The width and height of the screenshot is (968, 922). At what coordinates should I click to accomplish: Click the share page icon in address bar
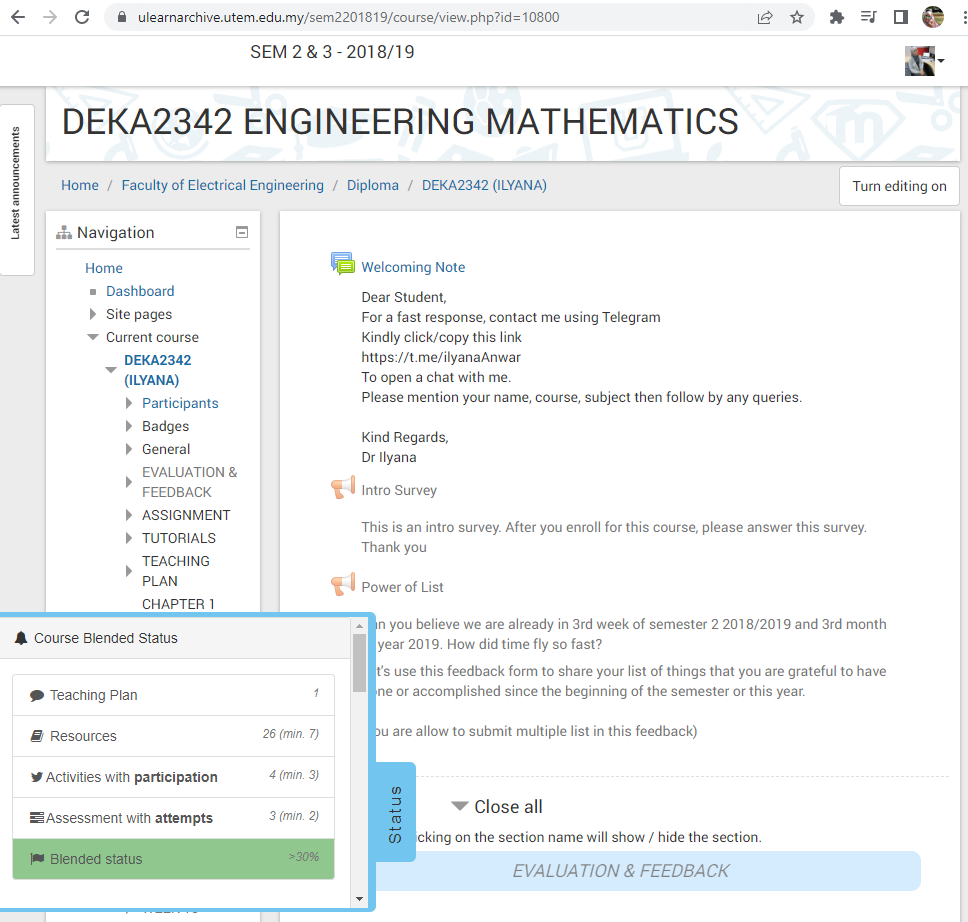coord(765,17)
